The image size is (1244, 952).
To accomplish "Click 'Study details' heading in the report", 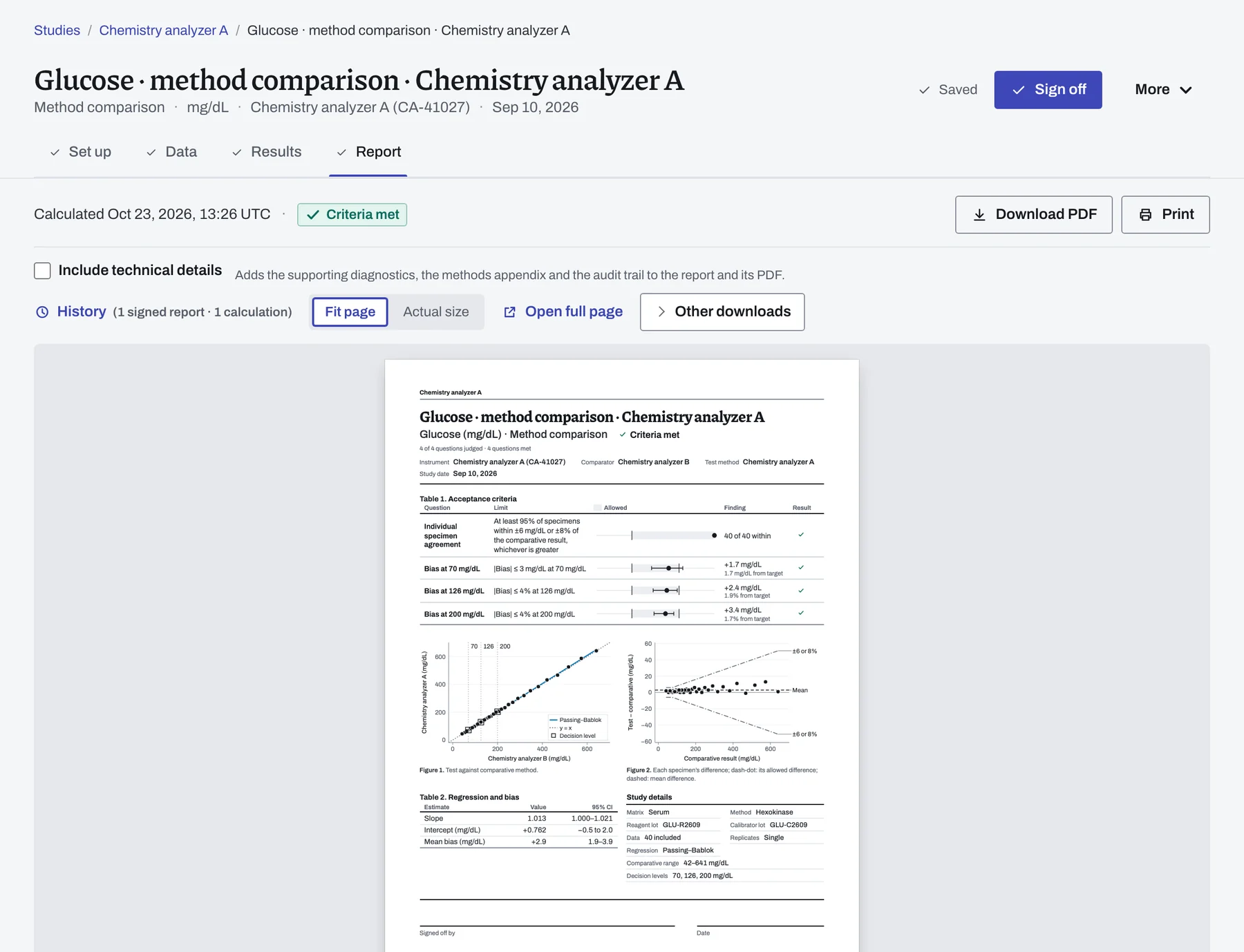I will click(649, 797).
